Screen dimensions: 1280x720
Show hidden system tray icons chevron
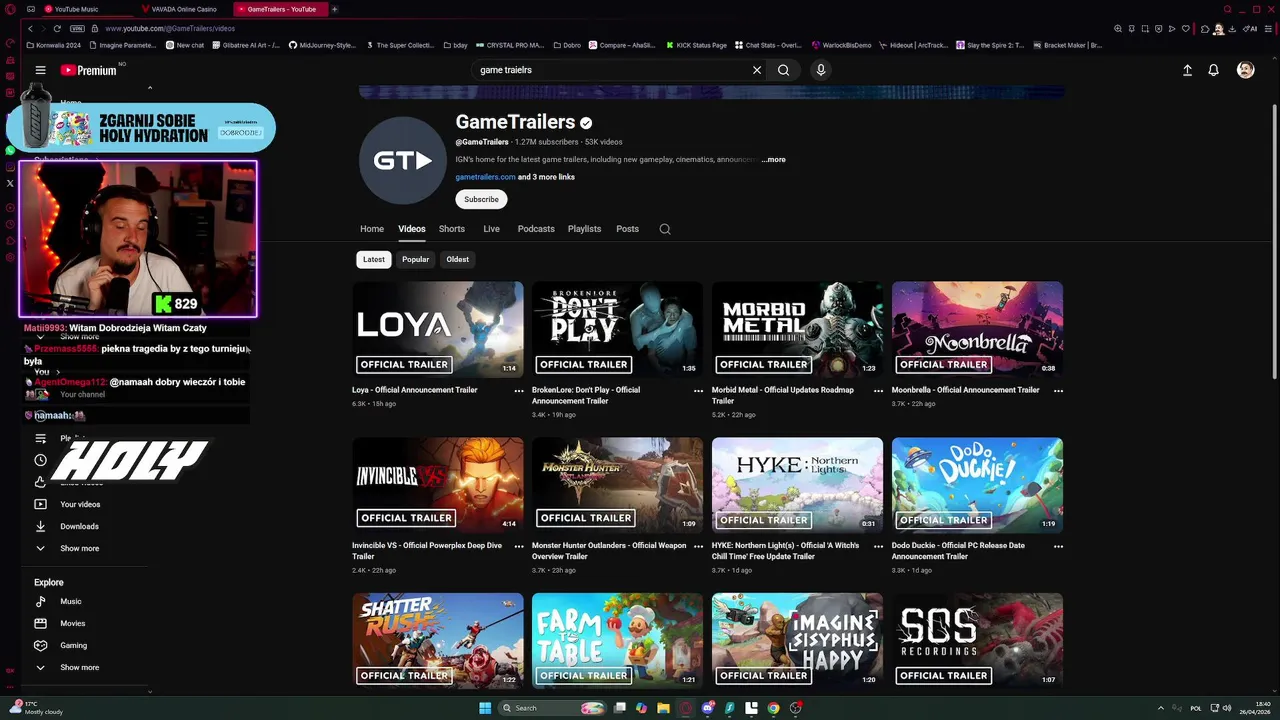[x=1161, y=708]
